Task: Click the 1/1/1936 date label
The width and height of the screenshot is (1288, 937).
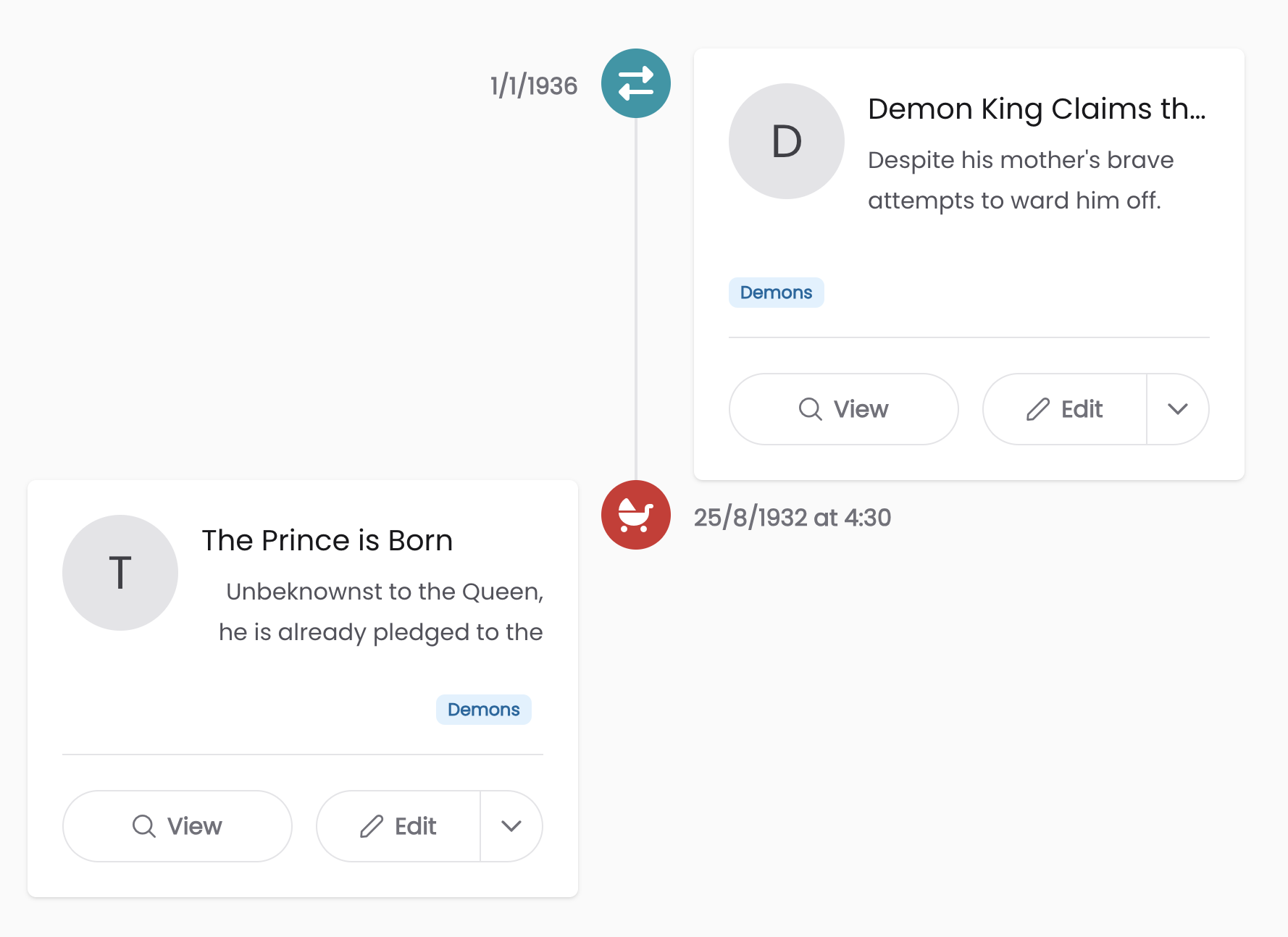Action: point(534,86)
